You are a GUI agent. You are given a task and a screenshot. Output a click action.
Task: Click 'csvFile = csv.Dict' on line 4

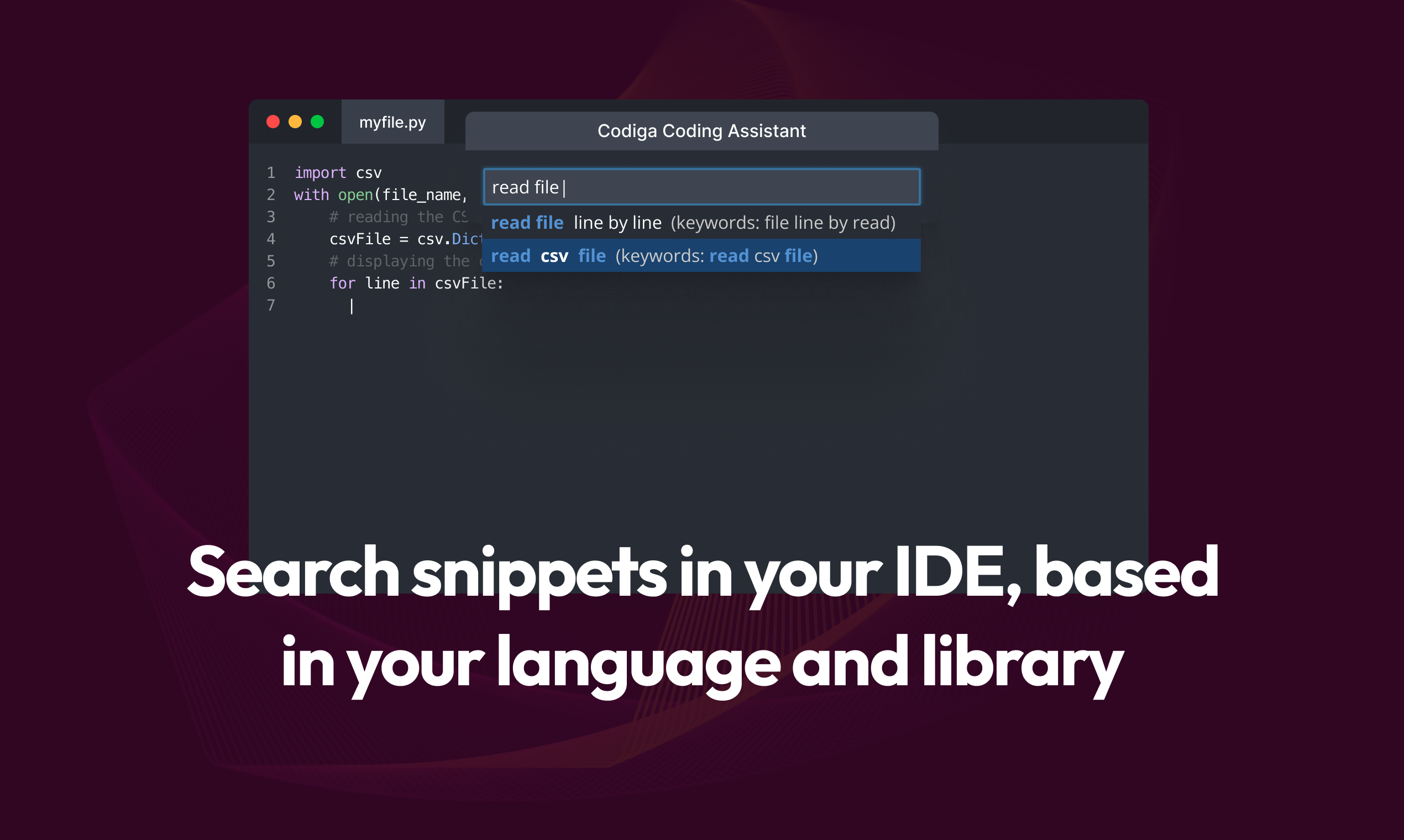pyautogui.click(x=405, y=239)
